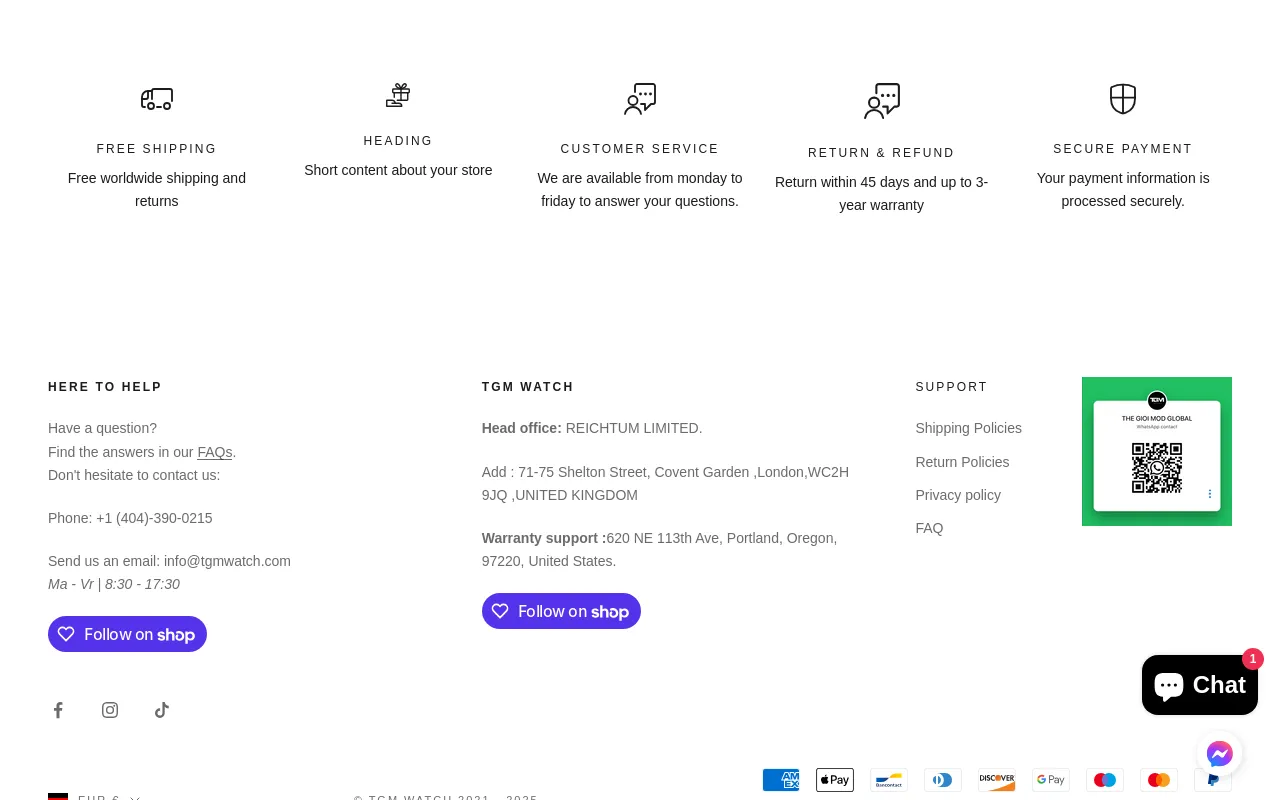Image resolution: width=1280 pixels, height=800 pixels.
Task: Click the underlined FAQs link
Action: [x=214, y=452]
